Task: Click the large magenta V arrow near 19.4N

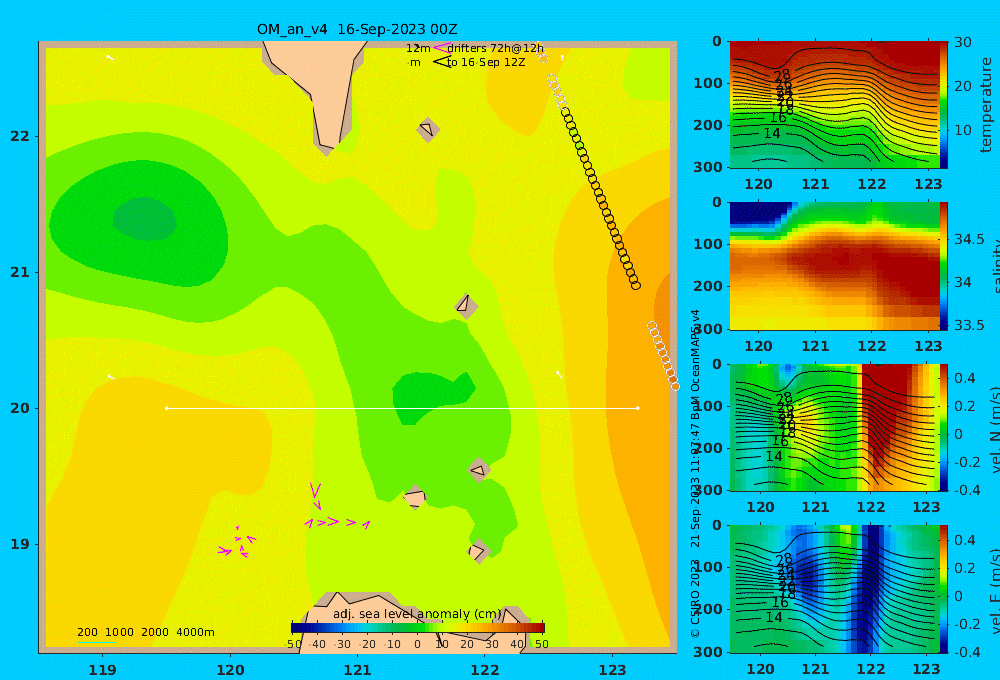Action: pyautogui.click(x=314, y=491)
